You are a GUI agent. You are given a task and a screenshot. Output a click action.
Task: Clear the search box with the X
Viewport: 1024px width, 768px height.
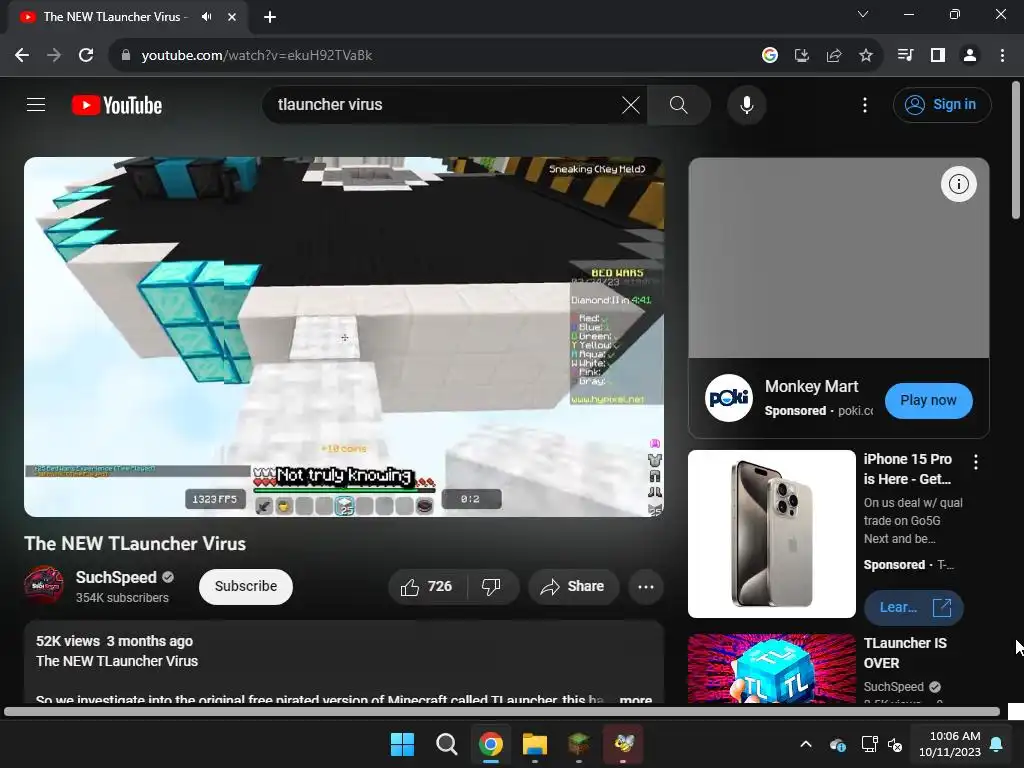pyautogui.click(x=630, y=104)
